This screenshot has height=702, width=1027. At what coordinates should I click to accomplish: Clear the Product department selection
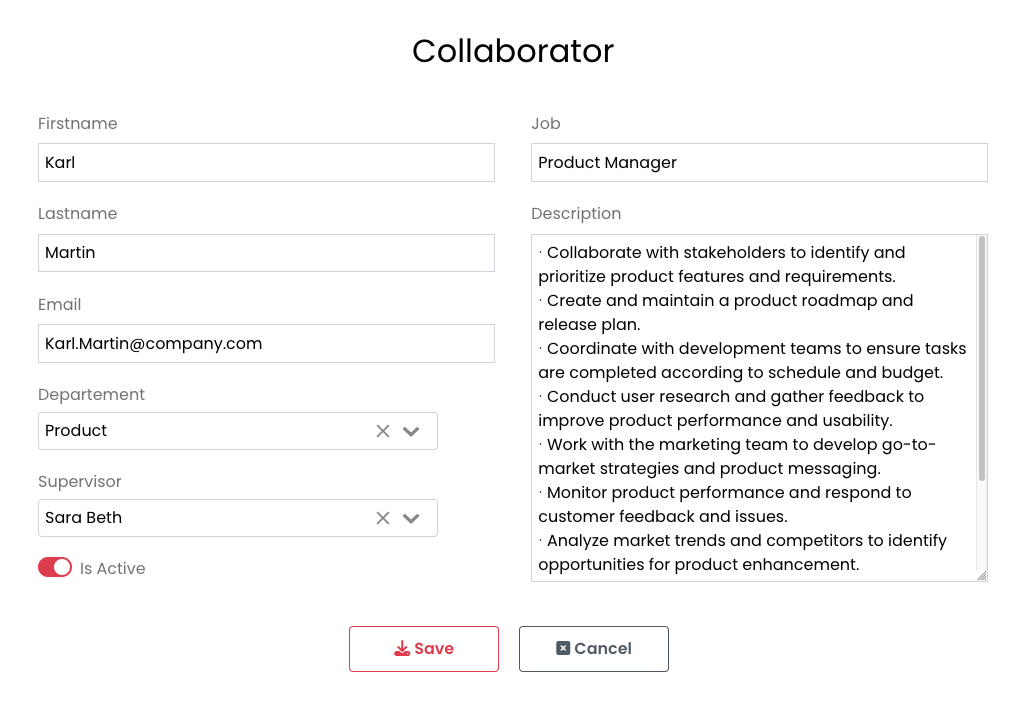(382, 431)
